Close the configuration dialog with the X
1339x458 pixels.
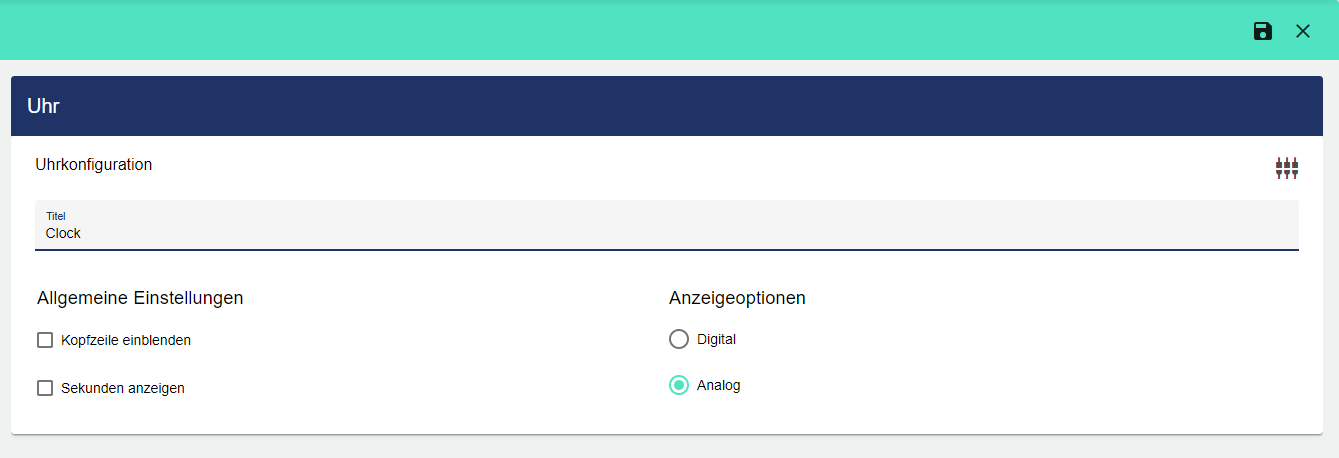click(x=1303, y=31)
